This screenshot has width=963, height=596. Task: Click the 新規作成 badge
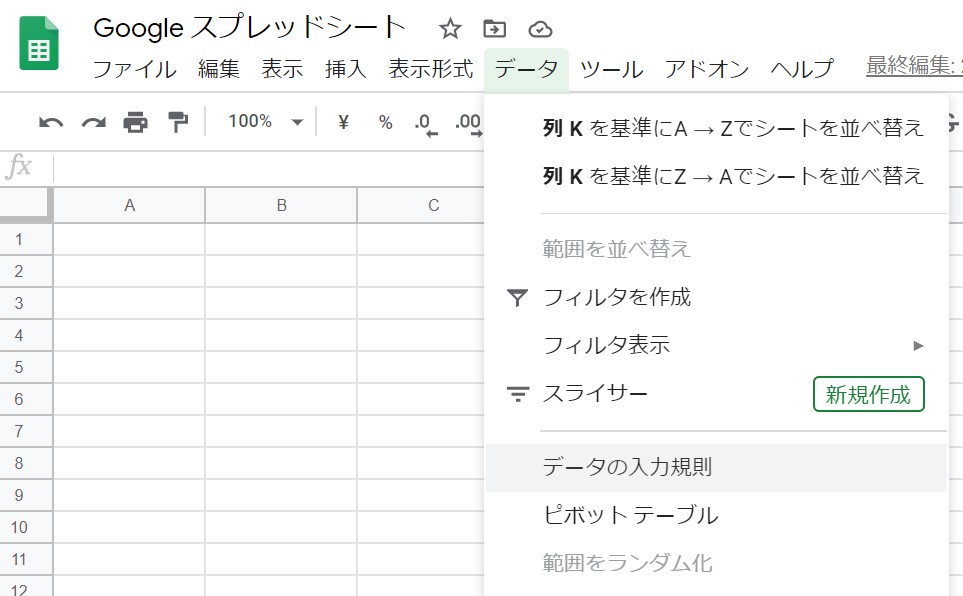pyautogui.click(x=868, y=394)
